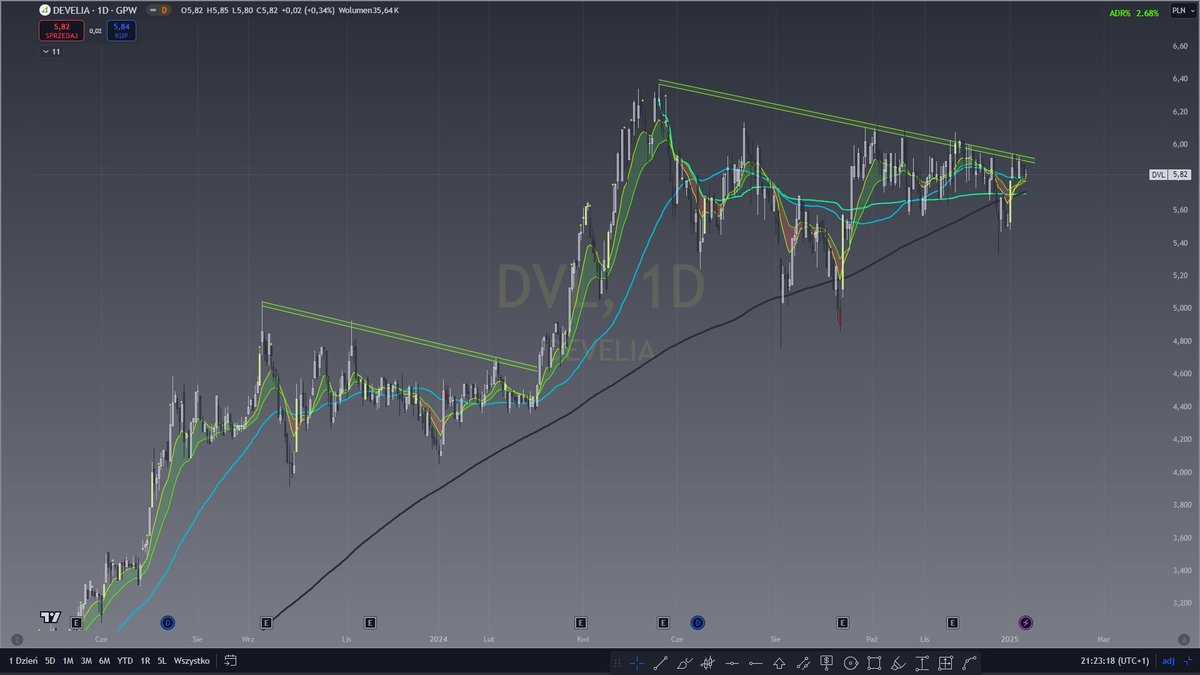This screenshot has height=675, width=1200.
Task: Toggle the adj (adjusted data) setting
Action: [1167, 662]
